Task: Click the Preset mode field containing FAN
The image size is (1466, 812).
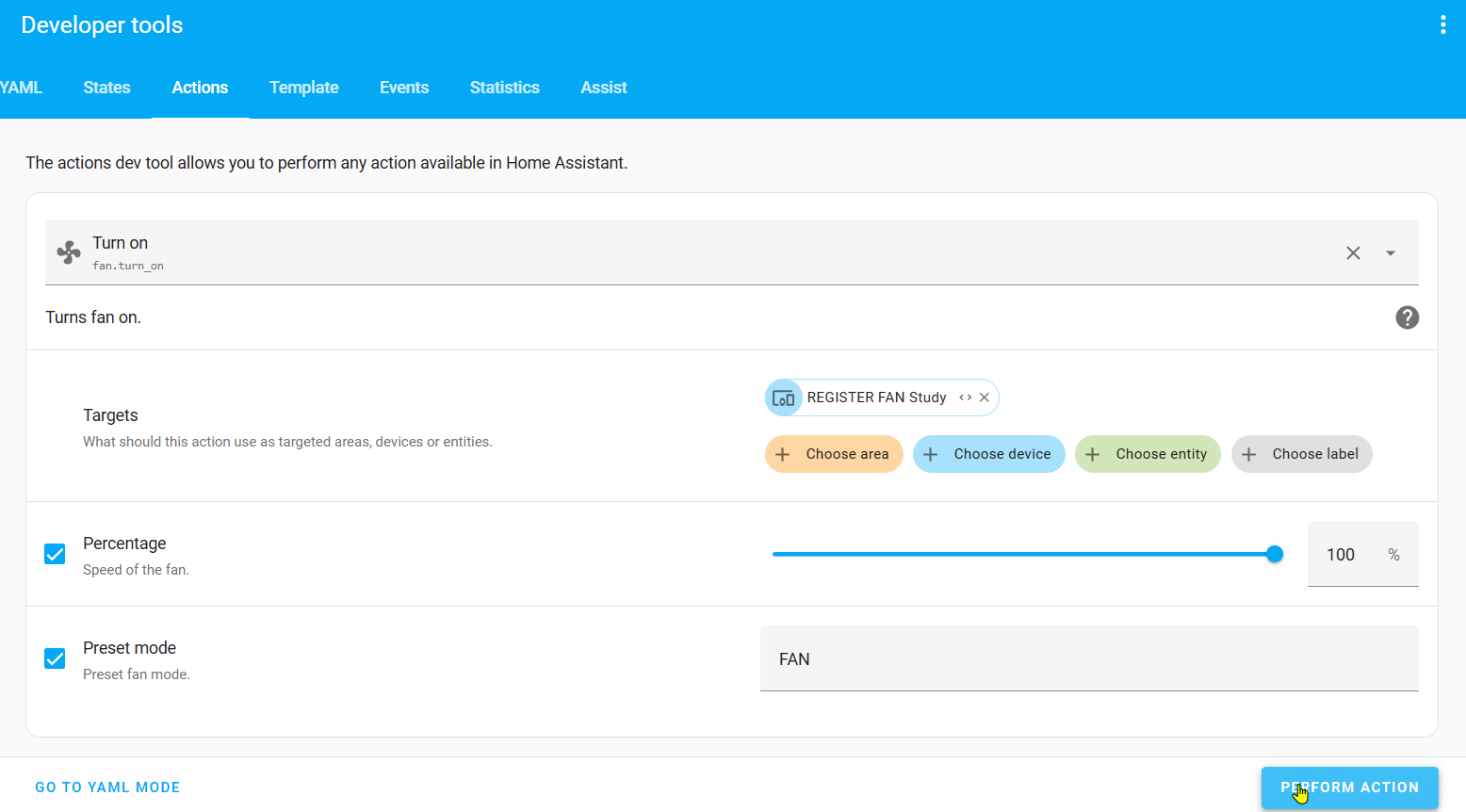Action: click(x=1089, y=658)
